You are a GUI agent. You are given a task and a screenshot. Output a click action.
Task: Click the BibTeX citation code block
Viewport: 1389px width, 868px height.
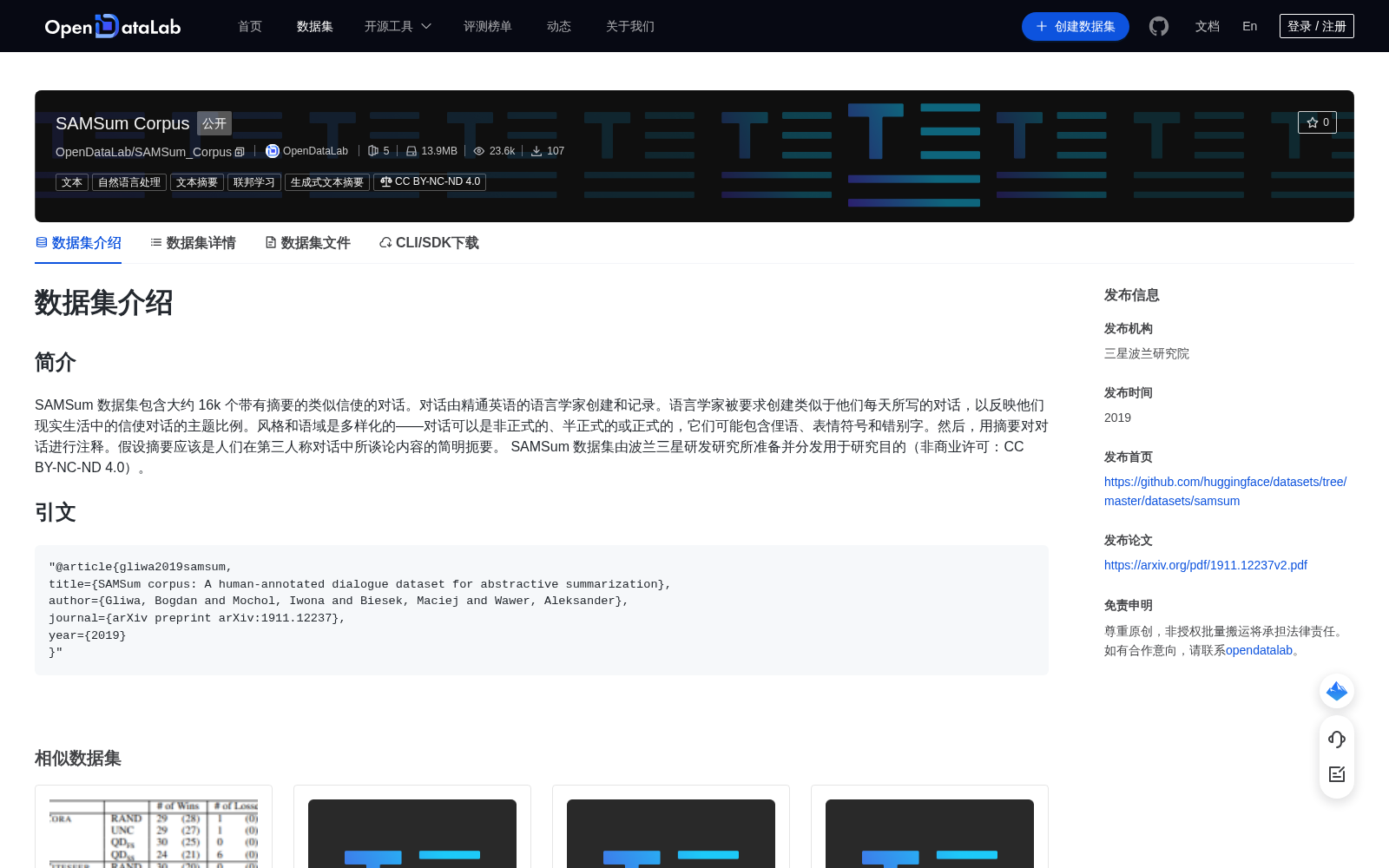coord(542,610)
